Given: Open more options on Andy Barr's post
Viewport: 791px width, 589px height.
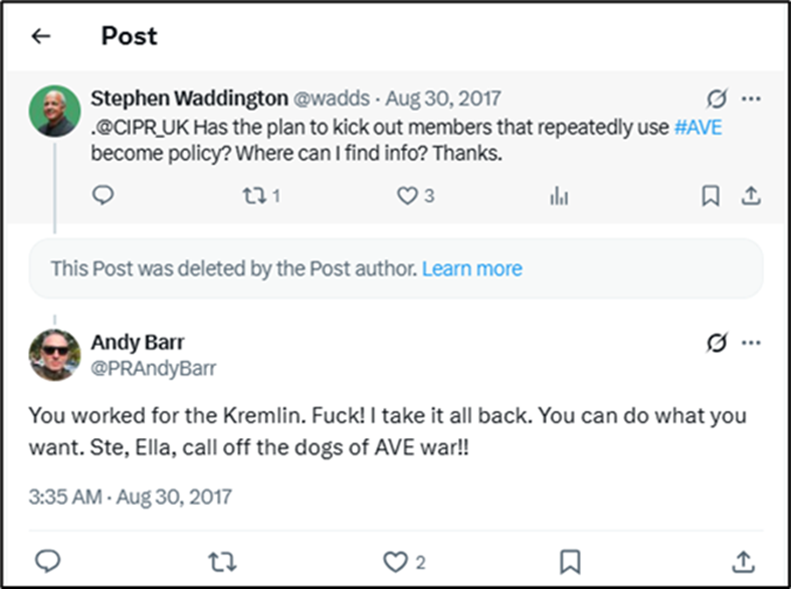Looking at the screenshot, I should [750, 343].
